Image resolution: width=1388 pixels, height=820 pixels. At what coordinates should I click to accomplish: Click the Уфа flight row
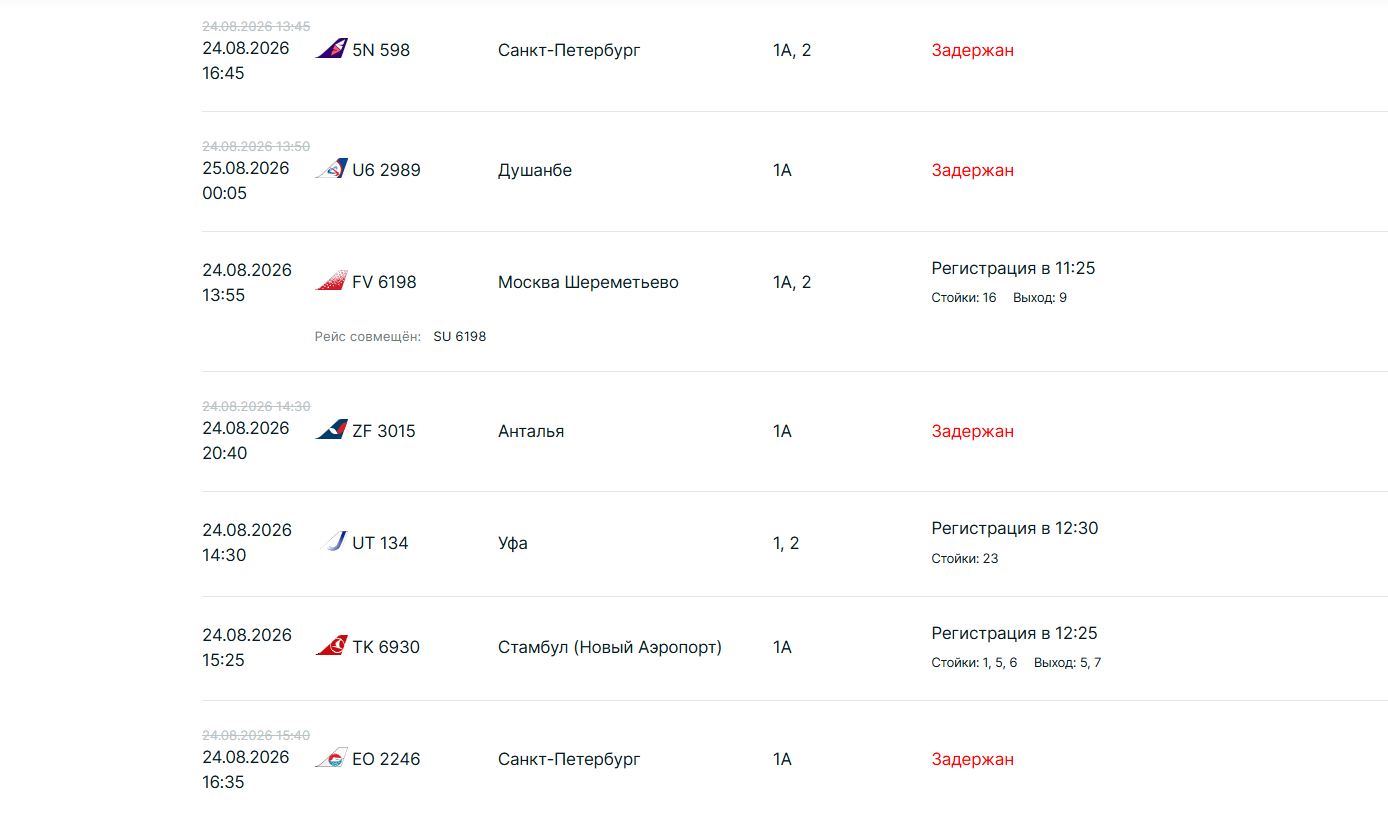coord(795,544)
